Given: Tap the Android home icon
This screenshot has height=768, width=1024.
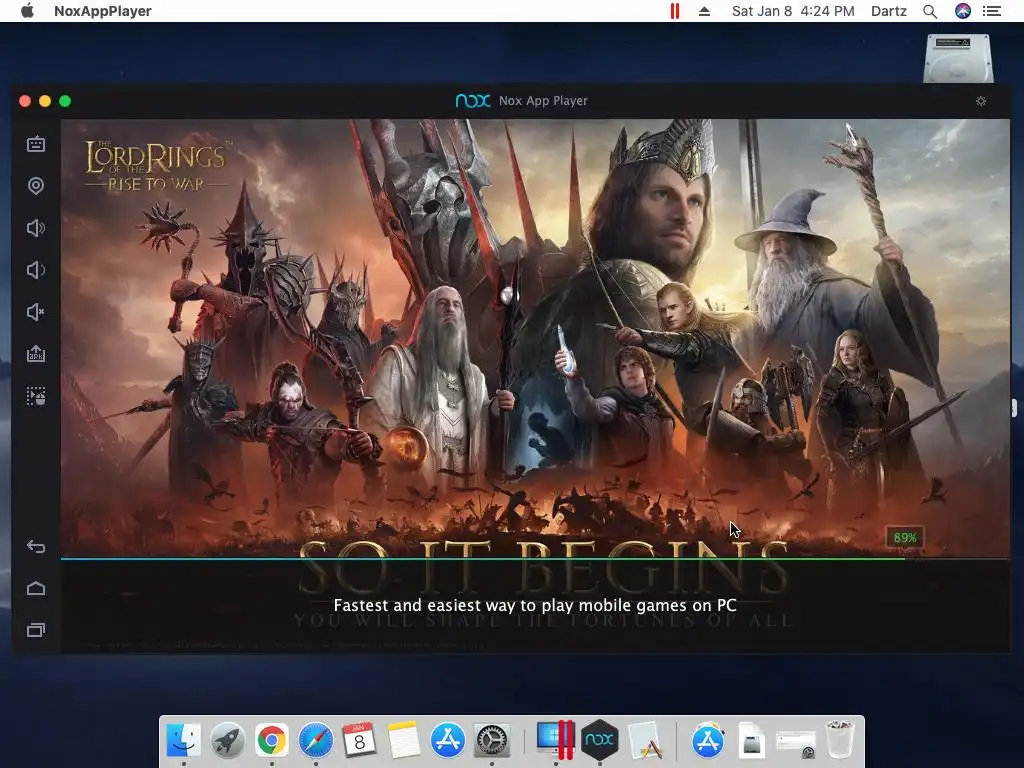Looking at the screenshot, I should 36,588.
